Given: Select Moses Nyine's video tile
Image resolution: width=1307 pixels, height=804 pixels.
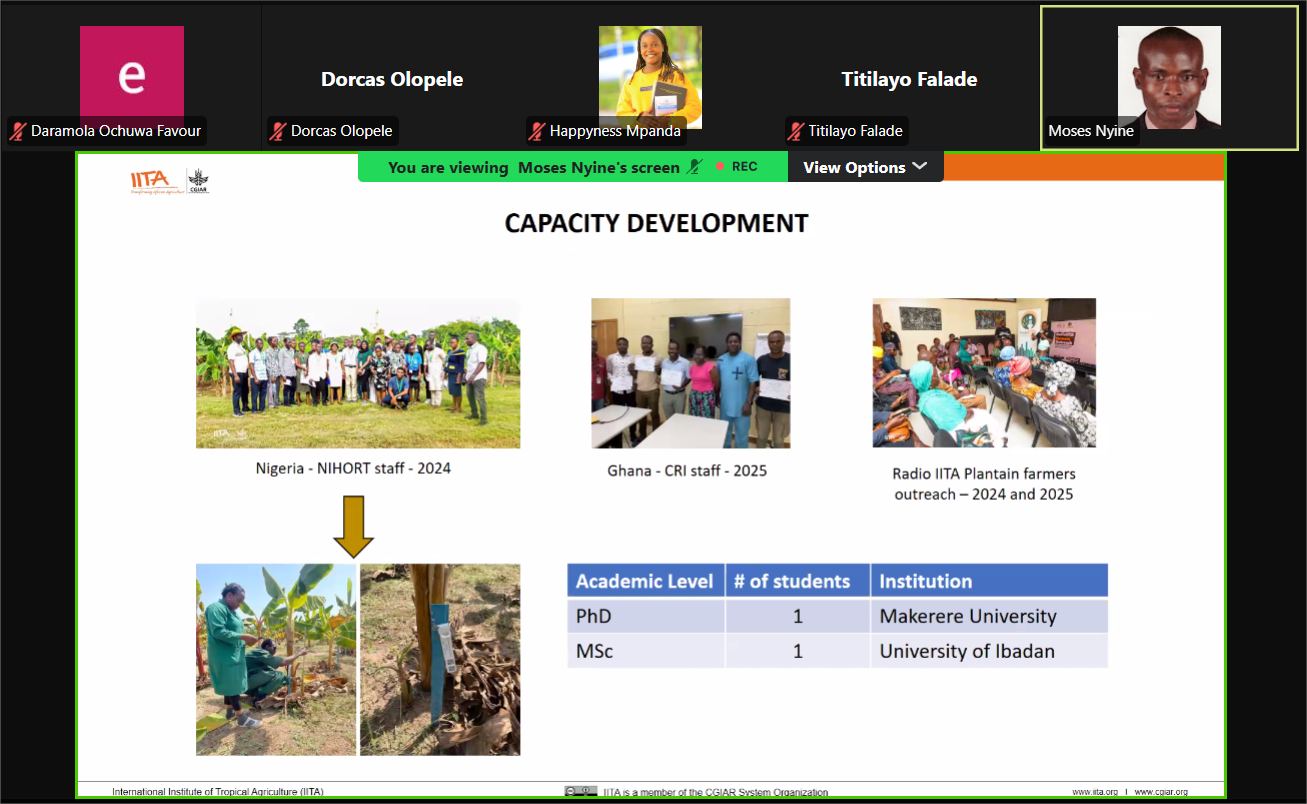Looking at the screenshot, I should (x=1169, y=78).
